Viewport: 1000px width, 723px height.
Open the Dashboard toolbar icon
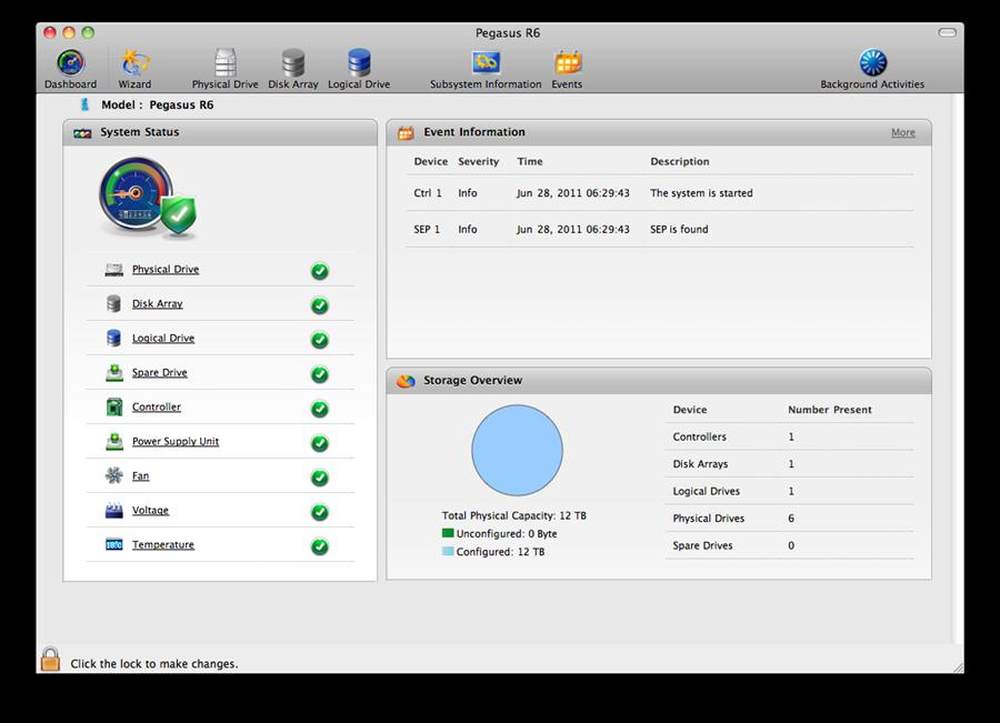70,63
